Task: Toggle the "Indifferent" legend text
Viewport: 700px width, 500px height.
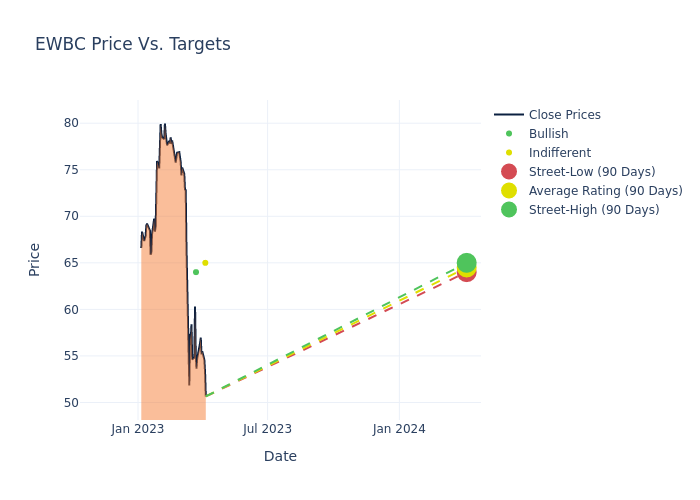Action: (x=559, y=153)
